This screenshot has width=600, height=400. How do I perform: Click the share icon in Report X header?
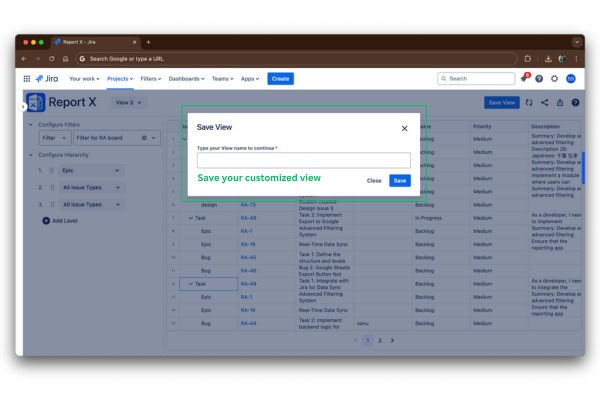(545, 103)
